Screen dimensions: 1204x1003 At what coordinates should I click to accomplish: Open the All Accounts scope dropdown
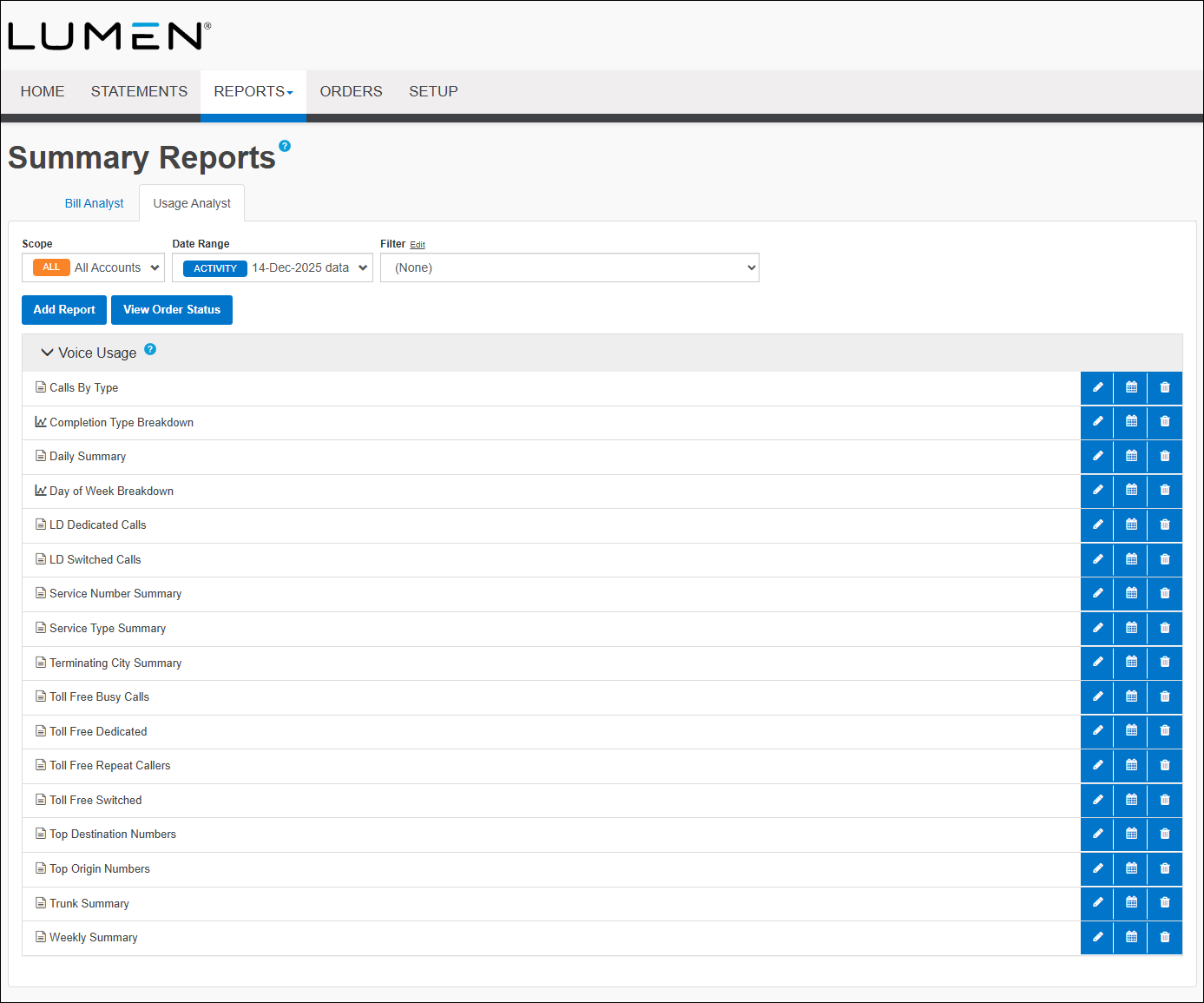pyautogui.click(x=93, y=267)
